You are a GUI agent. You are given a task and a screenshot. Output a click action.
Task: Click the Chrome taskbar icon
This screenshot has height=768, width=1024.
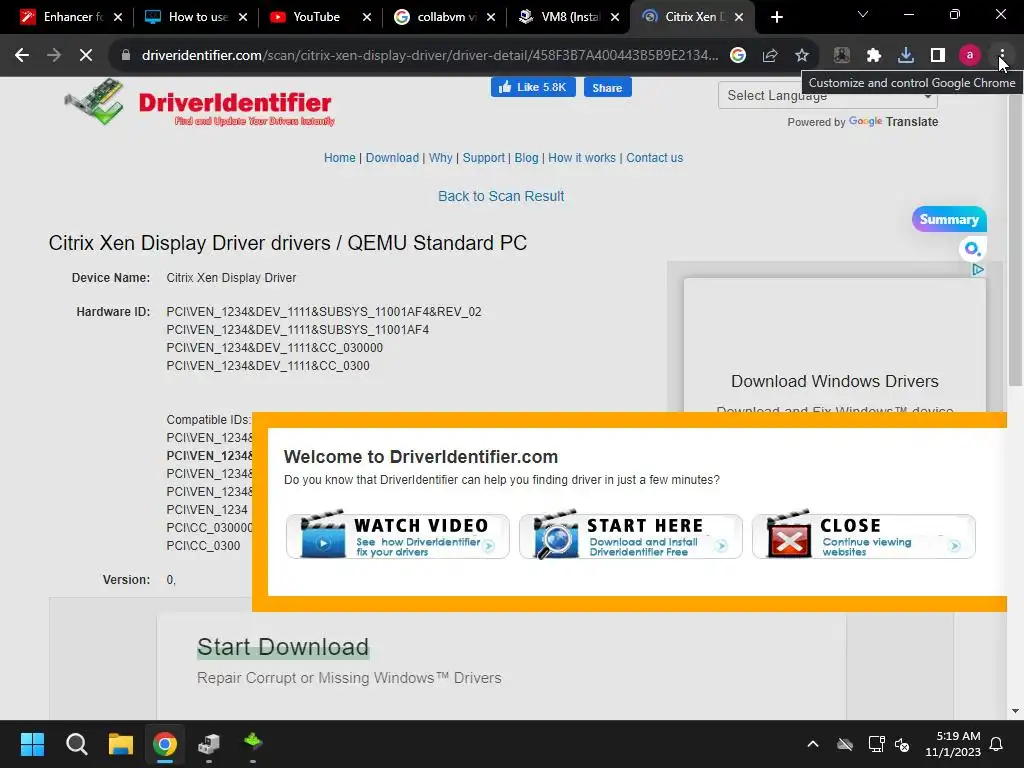point(165,744)
